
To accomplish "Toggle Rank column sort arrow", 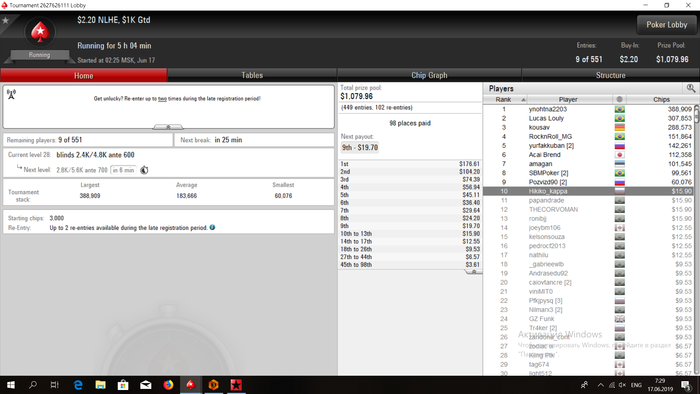I will click(x=523, y=100).
